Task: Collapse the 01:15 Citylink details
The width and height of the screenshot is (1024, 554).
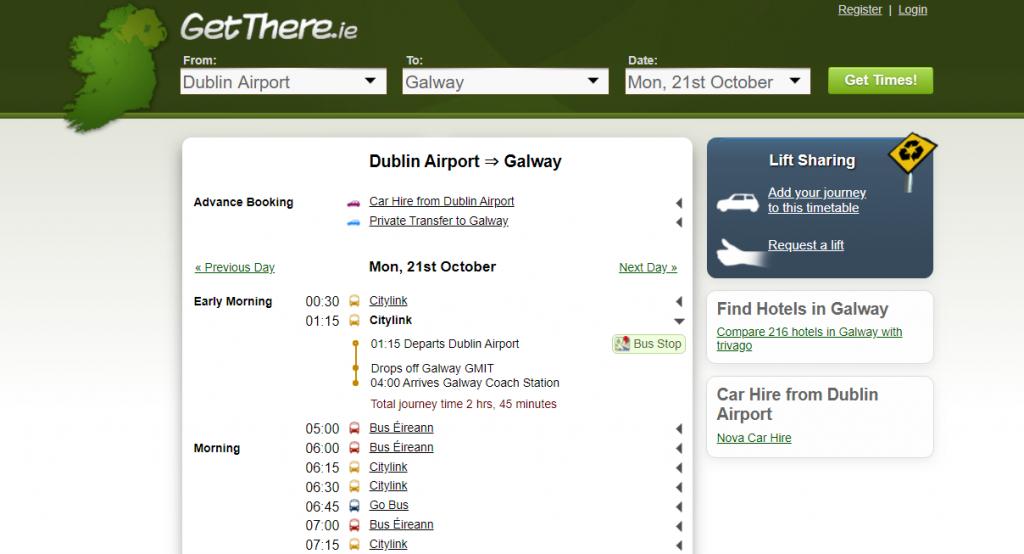Action: pos(679,321)
